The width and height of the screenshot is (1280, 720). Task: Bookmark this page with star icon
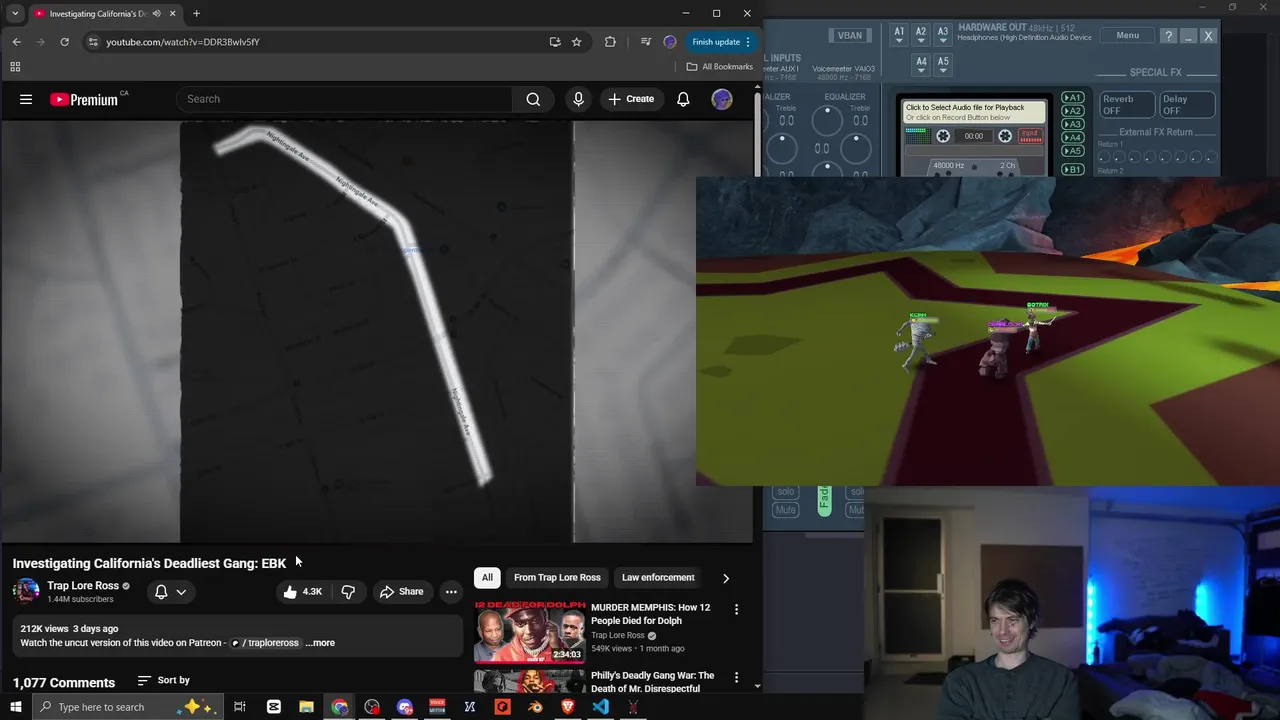click(576, 42)
